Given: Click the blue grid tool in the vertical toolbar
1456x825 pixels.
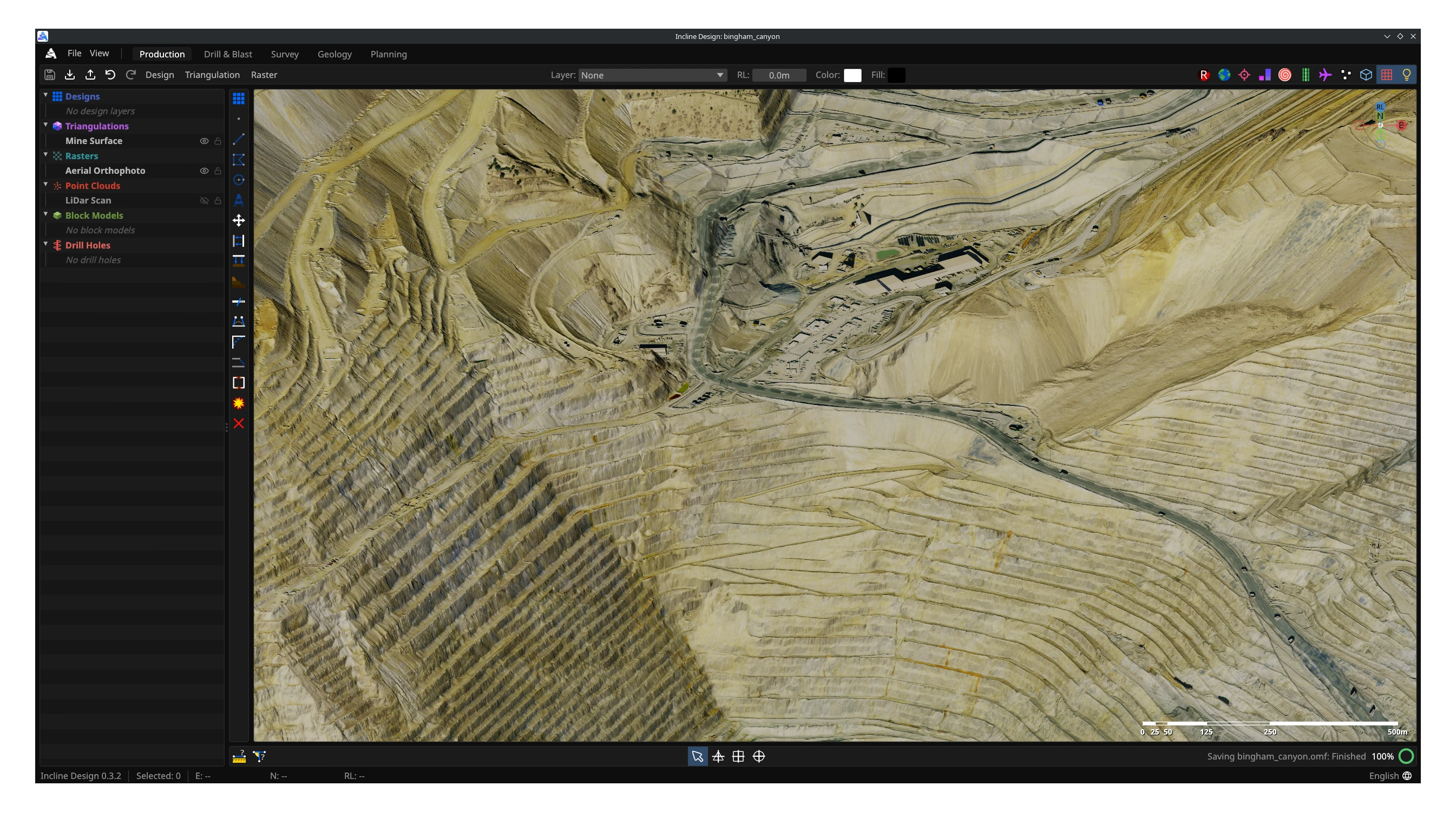Looking at the screenshot, I should [239, 99].
